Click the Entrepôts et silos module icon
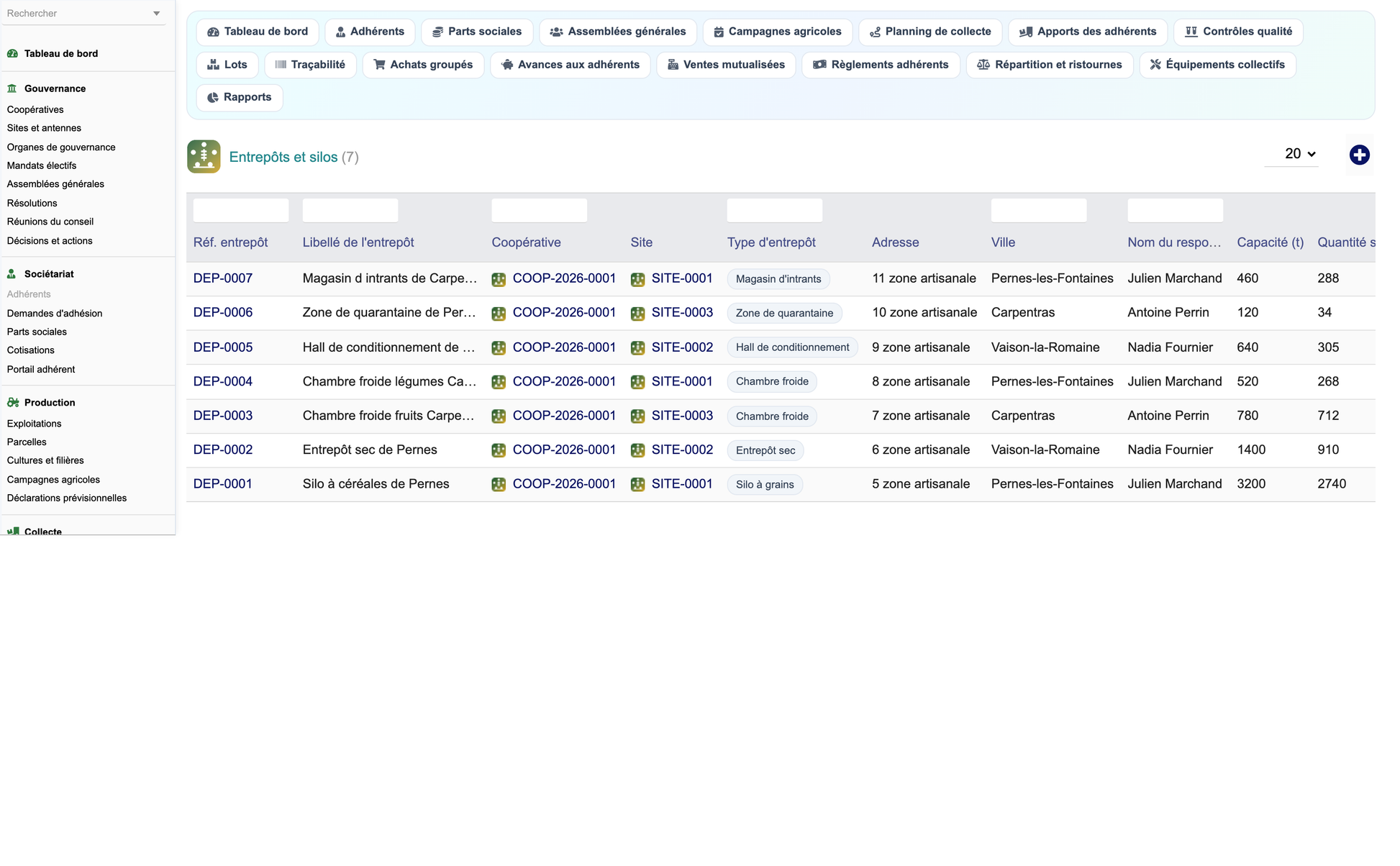This screenshot has width=1400, height=866. (204, 157)
